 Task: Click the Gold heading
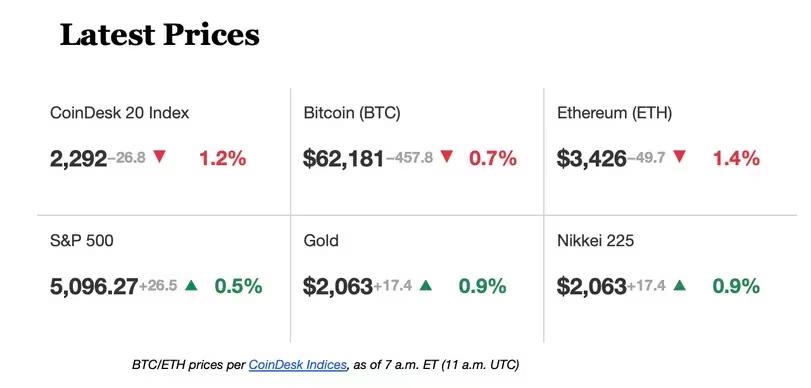coord(321,241)
